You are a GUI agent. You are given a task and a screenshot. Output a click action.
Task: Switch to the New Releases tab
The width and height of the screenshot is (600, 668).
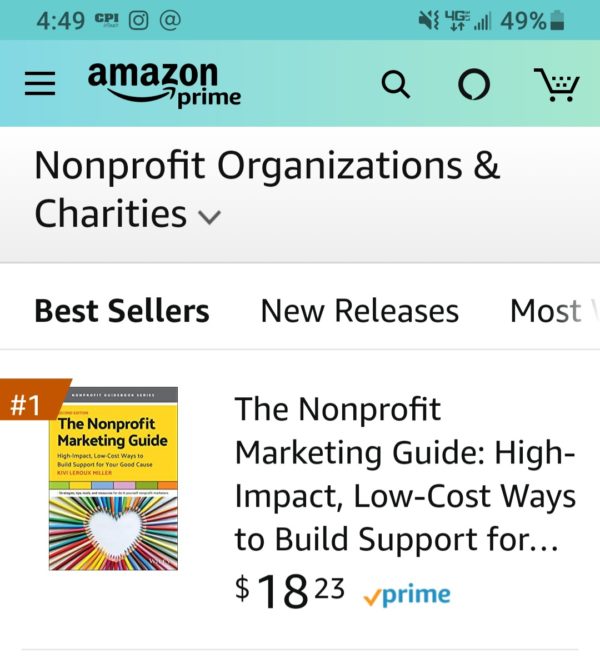(360, 311)
